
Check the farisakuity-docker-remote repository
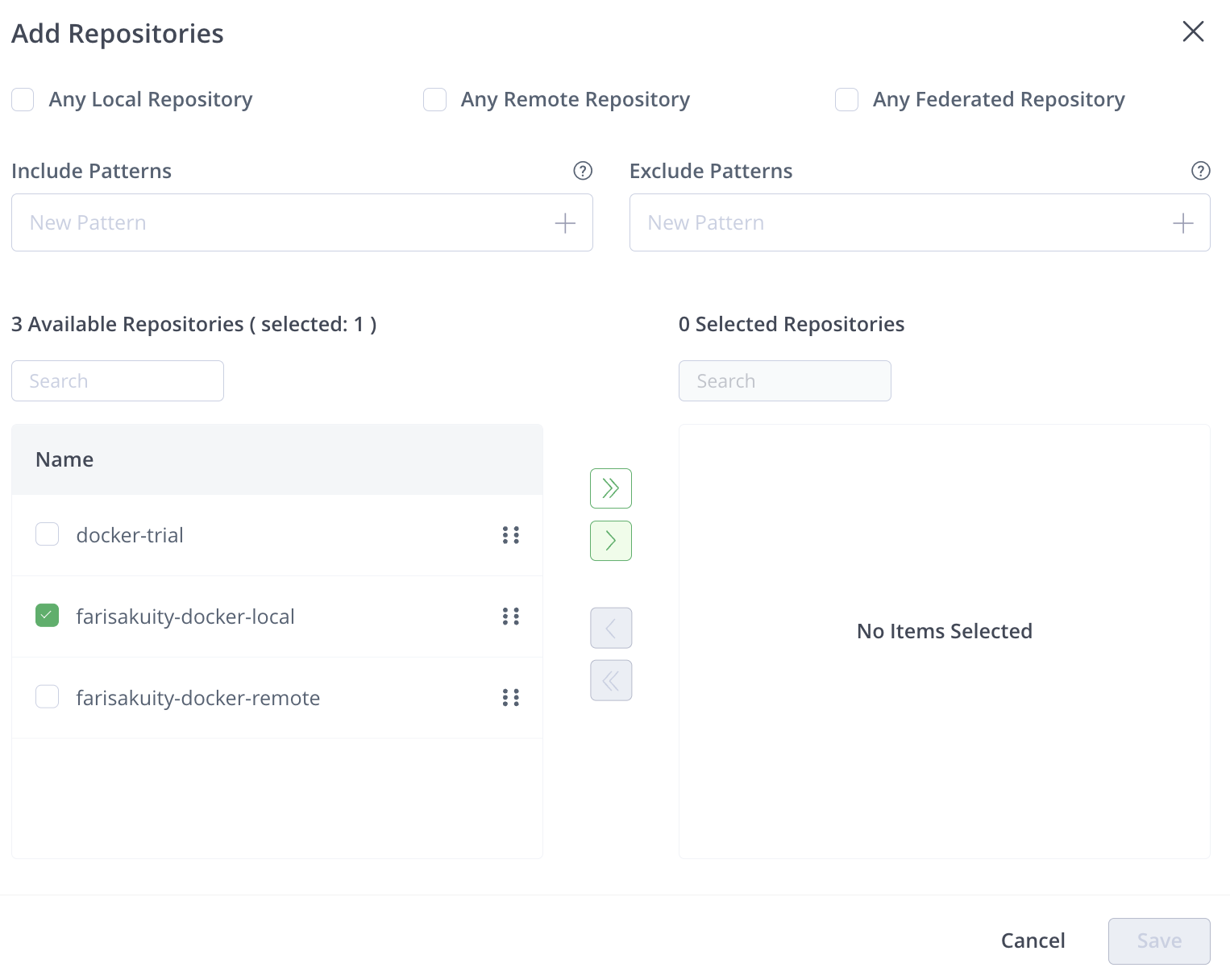[47, 696]
